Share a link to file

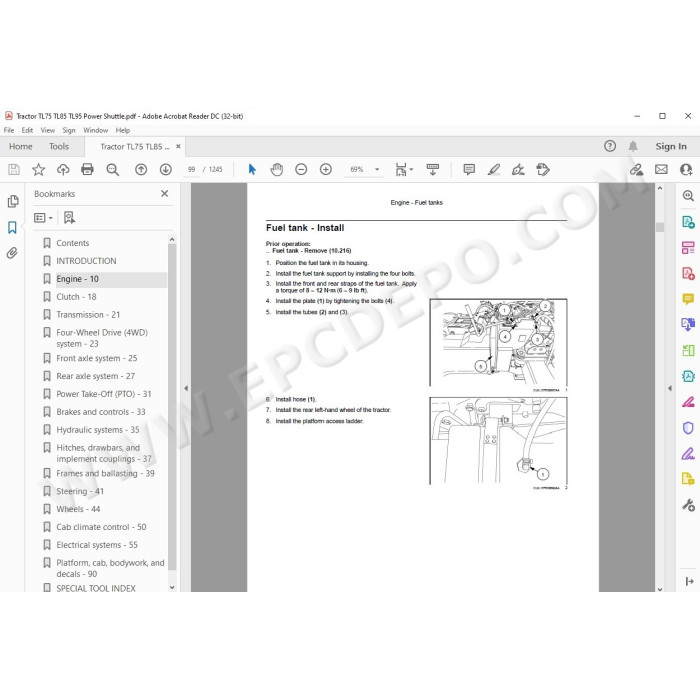636,170
